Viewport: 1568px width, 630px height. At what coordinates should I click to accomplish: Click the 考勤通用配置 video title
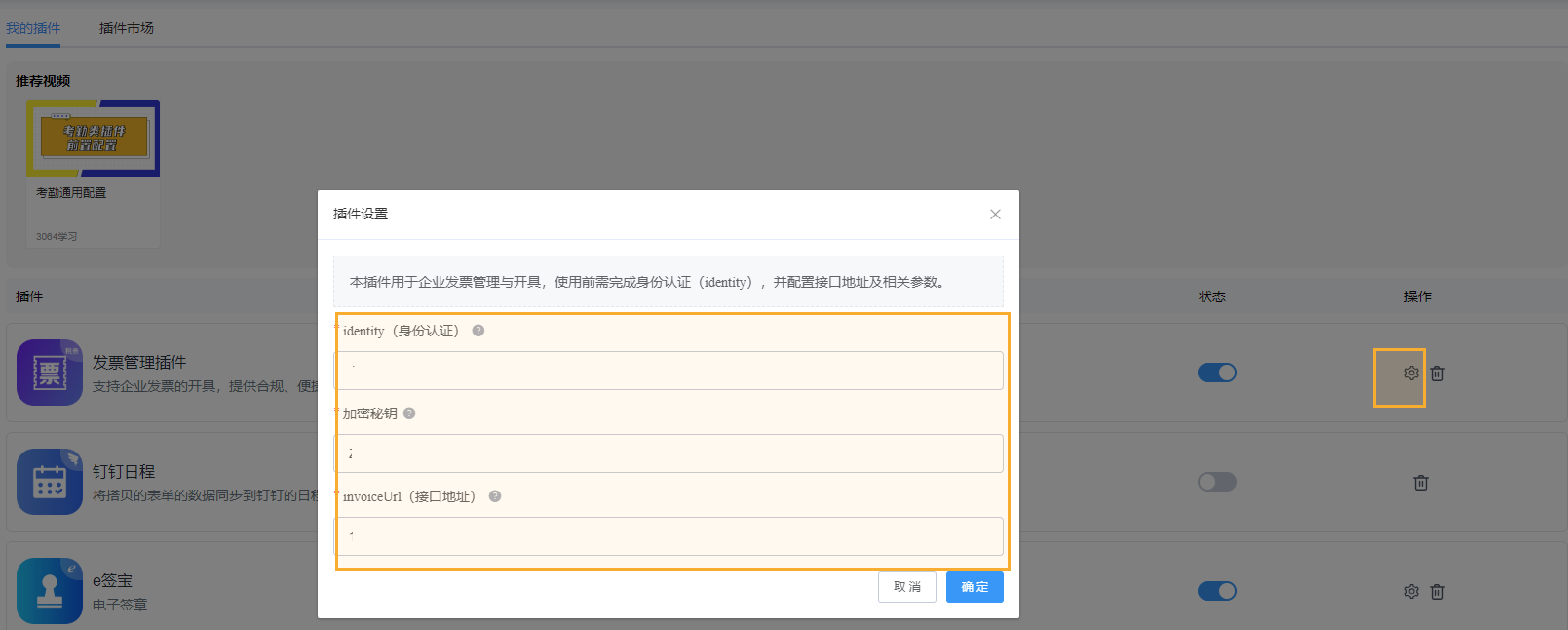coord(71,193)
